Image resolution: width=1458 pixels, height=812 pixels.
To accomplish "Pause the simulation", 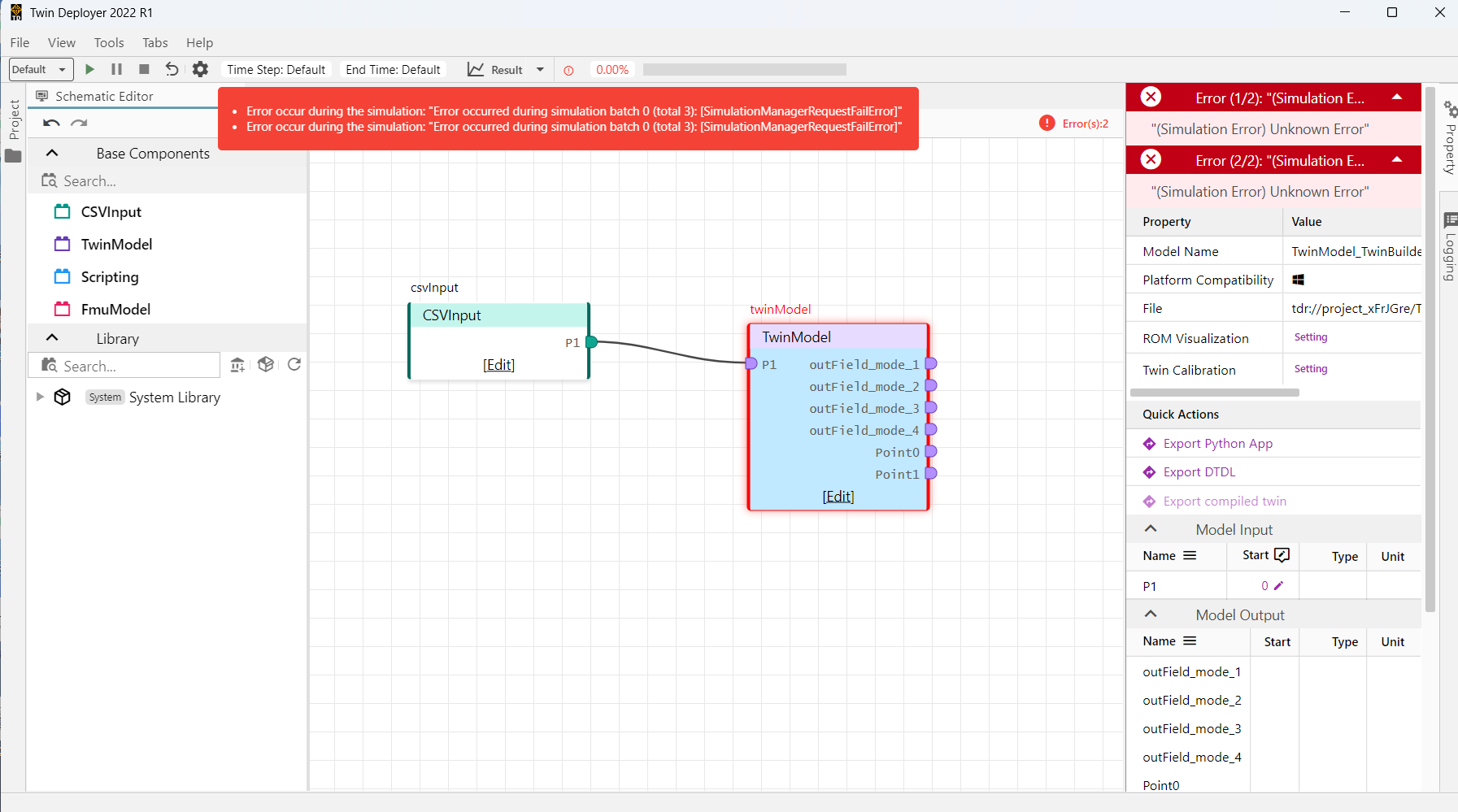I will point(116,70).
